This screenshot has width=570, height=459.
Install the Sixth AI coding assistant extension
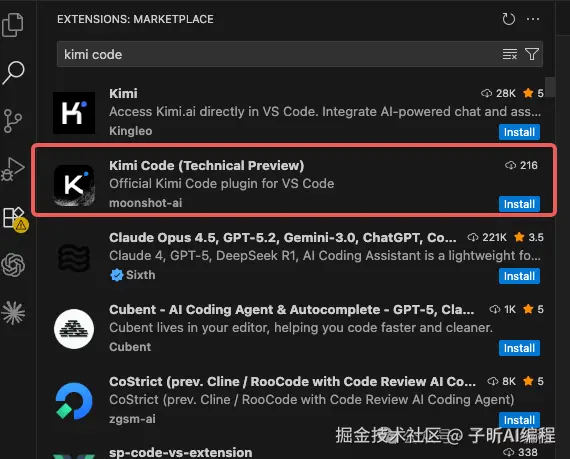tap(519, 276)
